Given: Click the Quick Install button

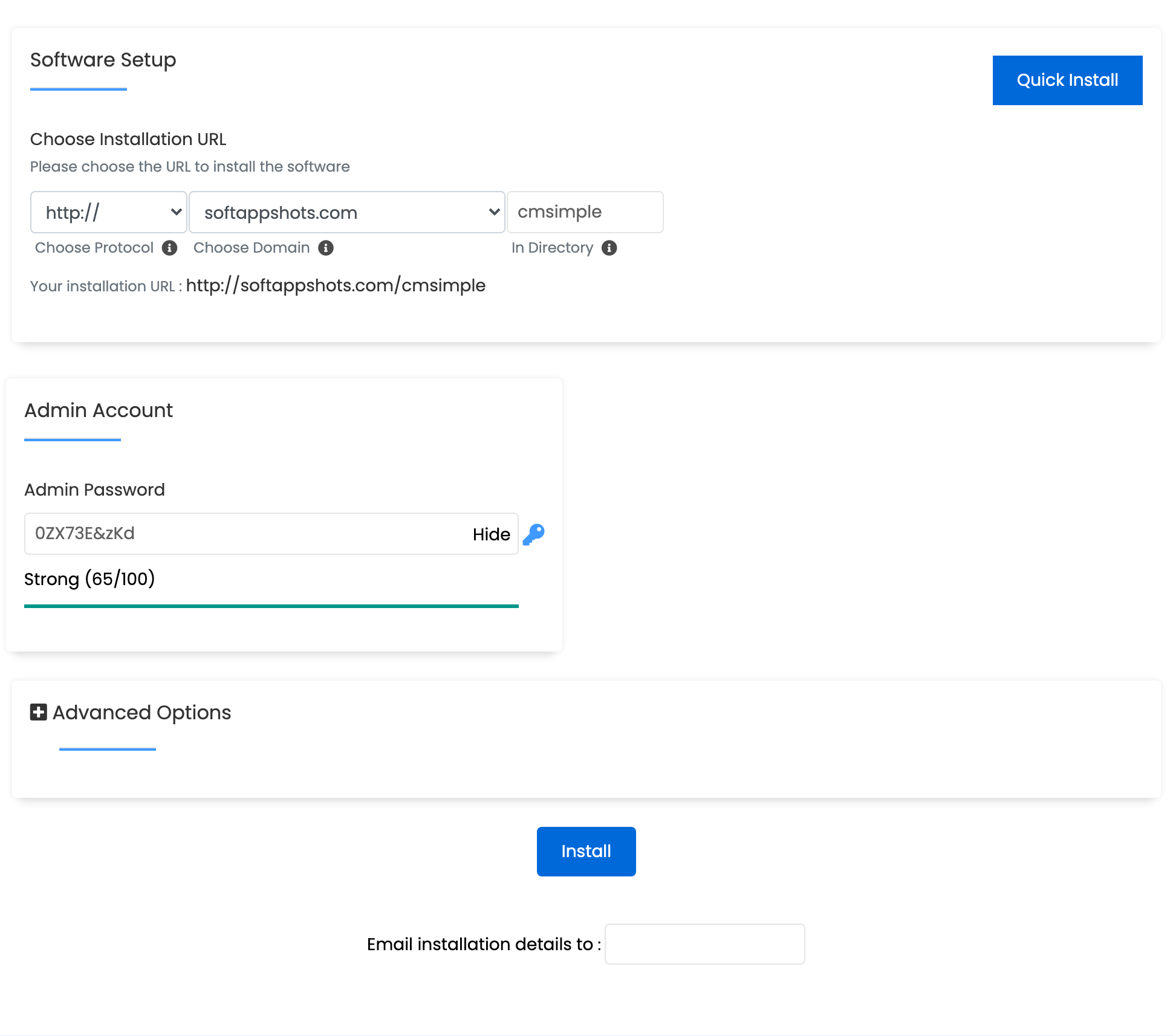Looking at the screenshot, I should tap(1067, 80).
